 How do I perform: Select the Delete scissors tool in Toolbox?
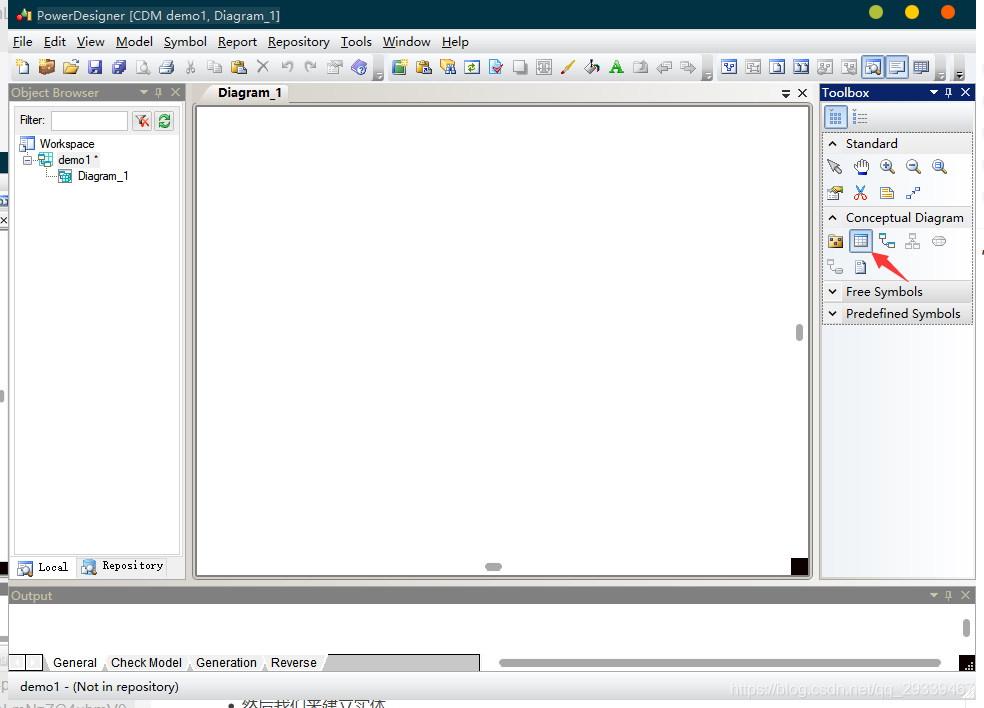(860, 193)
